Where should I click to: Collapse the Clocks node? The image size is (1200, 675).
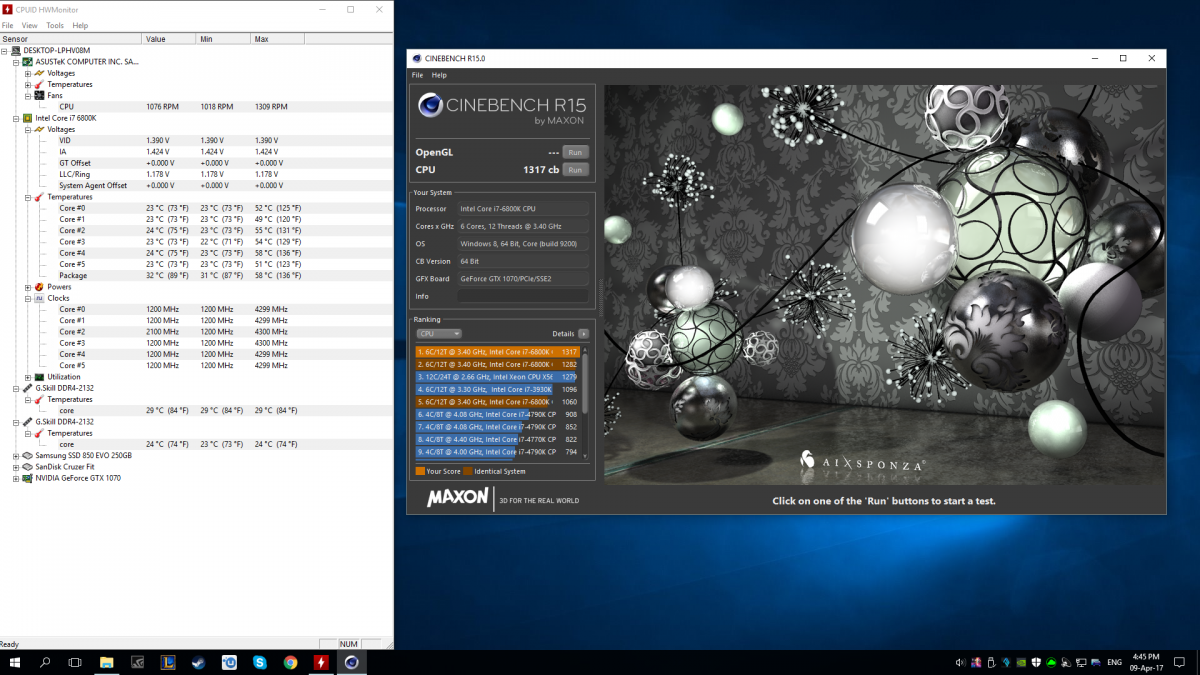pos(27,298)
